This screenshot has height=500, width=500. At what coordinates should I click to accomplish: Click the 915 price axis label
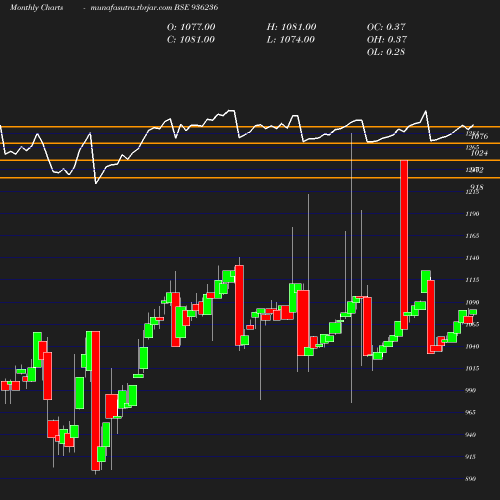pos(470,457)
